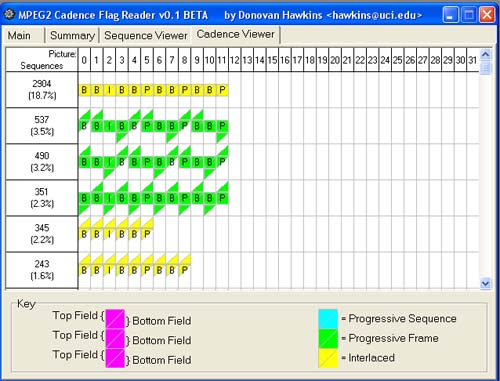Click the last P frame in 2904 row
Screen dimensions: 500x381
(x=222, y=90)
